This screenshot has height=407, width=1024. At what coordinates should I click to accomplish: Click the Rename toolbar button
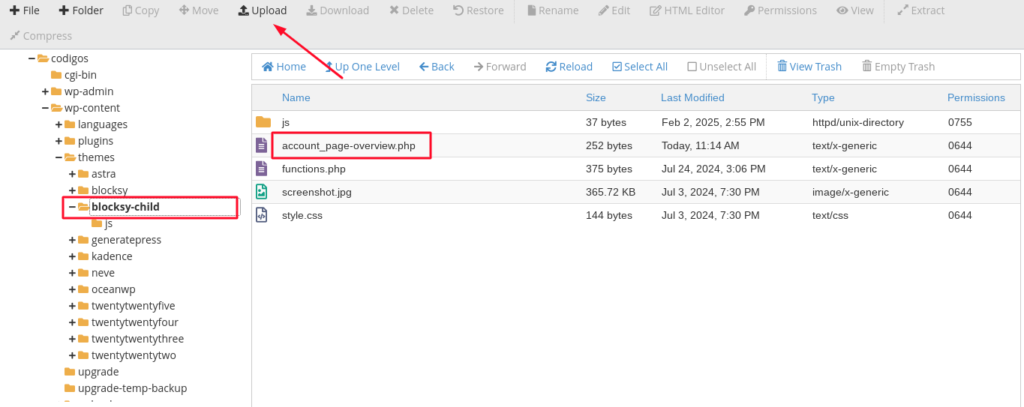[x=552, y=10]
